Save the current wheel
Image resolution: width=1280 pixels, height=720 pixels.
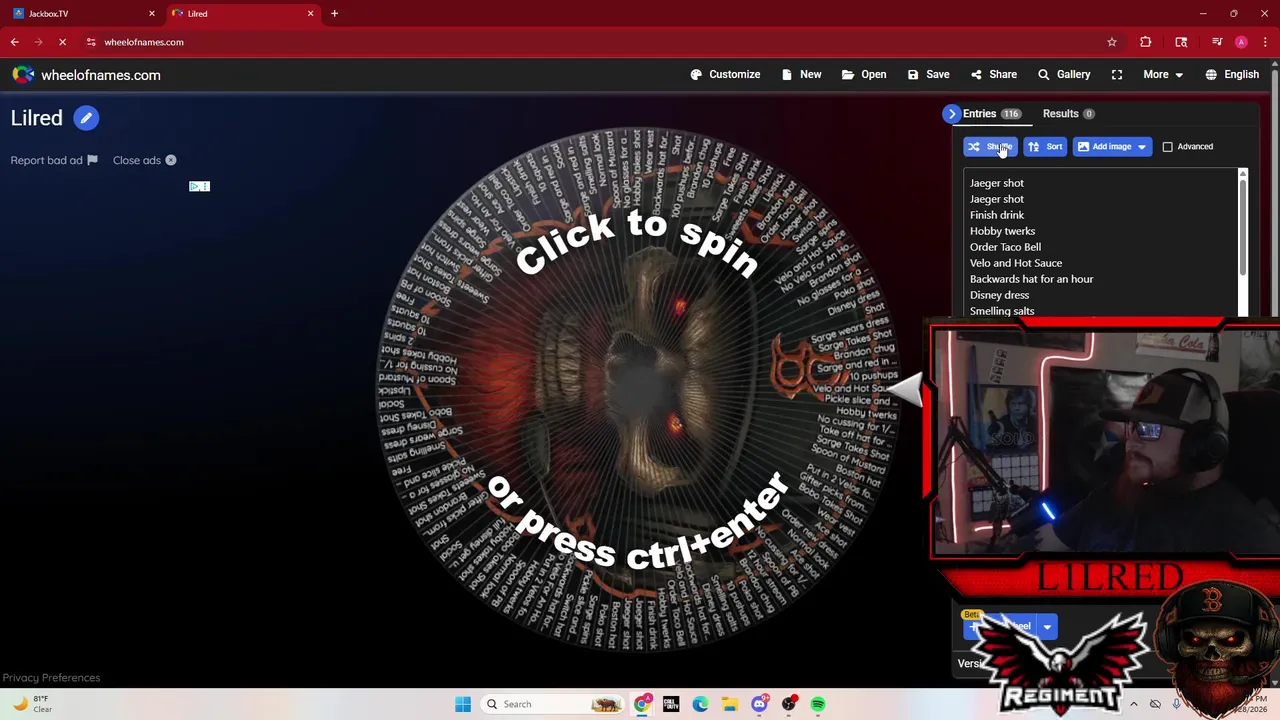[x=928, y=74]
